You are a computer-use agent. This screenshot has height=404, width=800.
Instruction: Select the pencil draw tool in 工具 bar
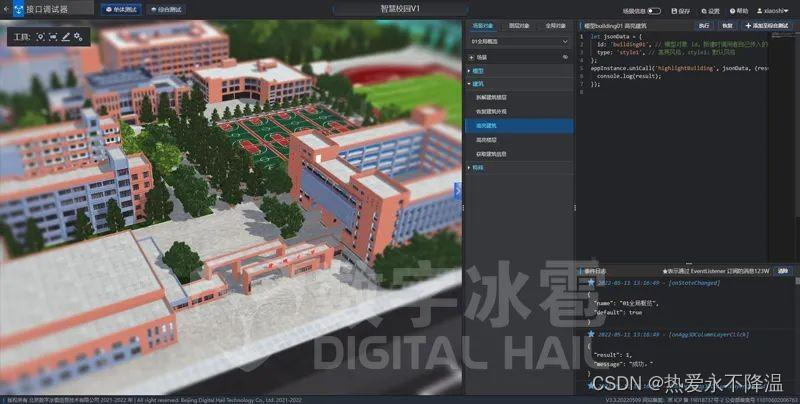point(66,37)
